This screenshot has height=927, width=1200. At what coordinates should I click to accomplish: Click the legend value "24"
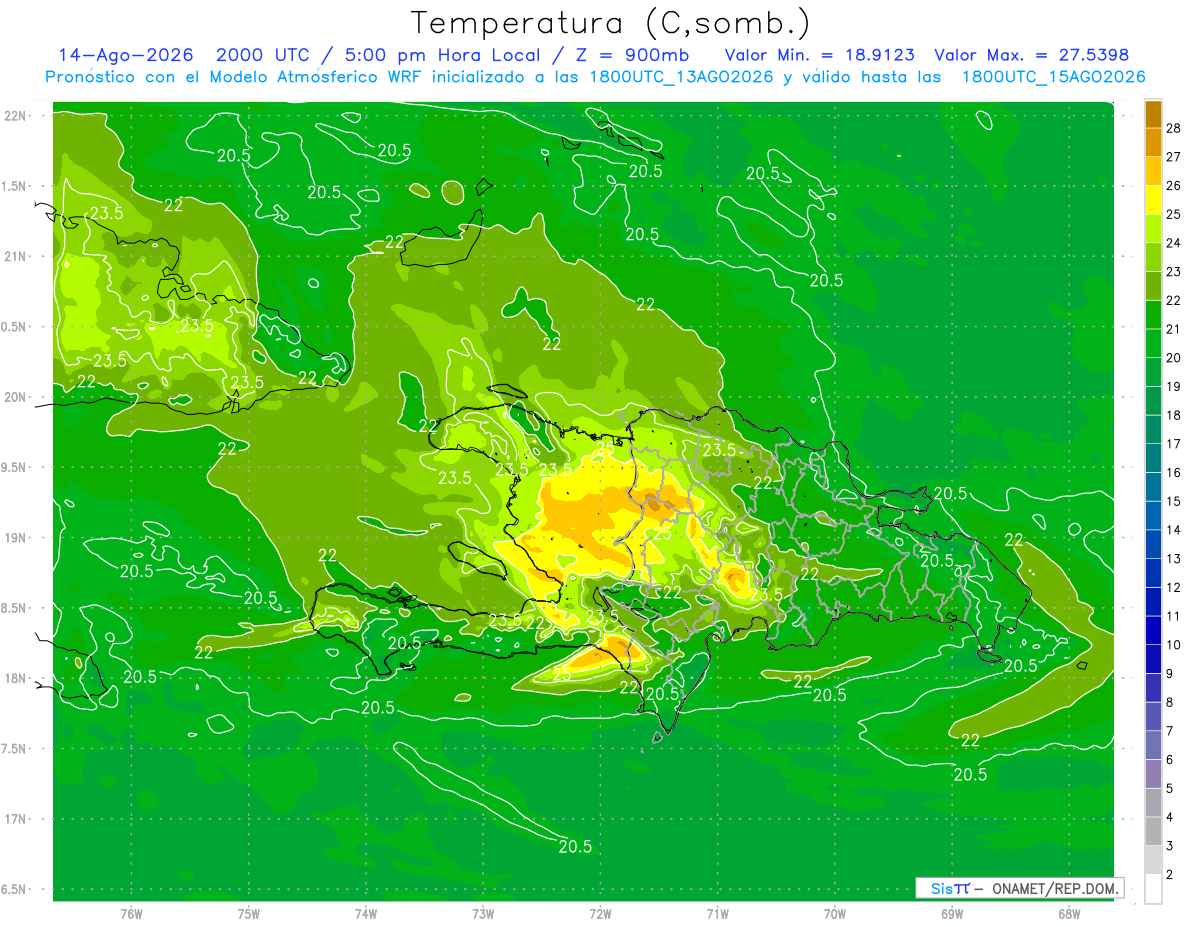pos(1173,243)
